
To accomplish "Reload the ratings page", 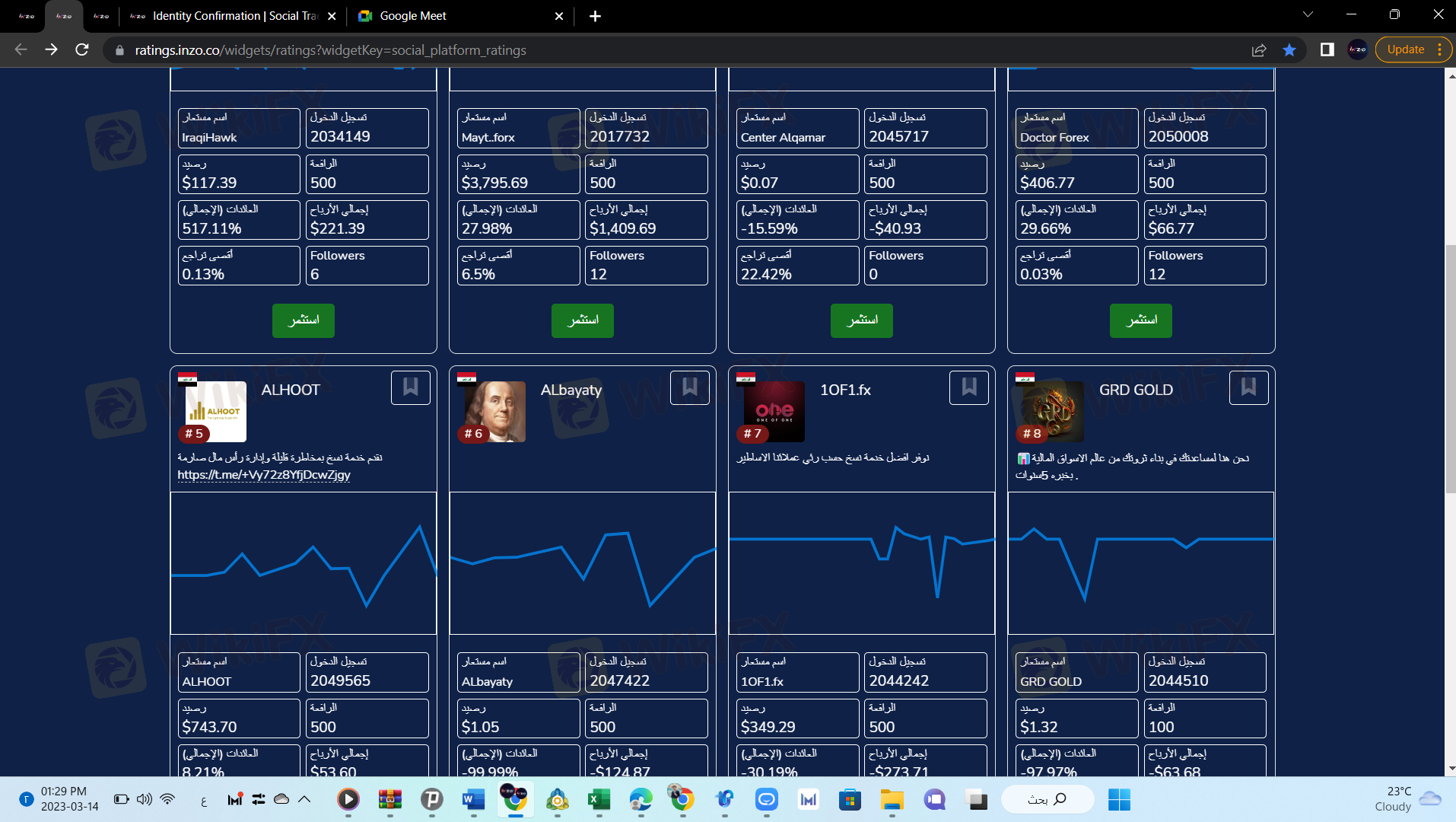I will 82,49.
